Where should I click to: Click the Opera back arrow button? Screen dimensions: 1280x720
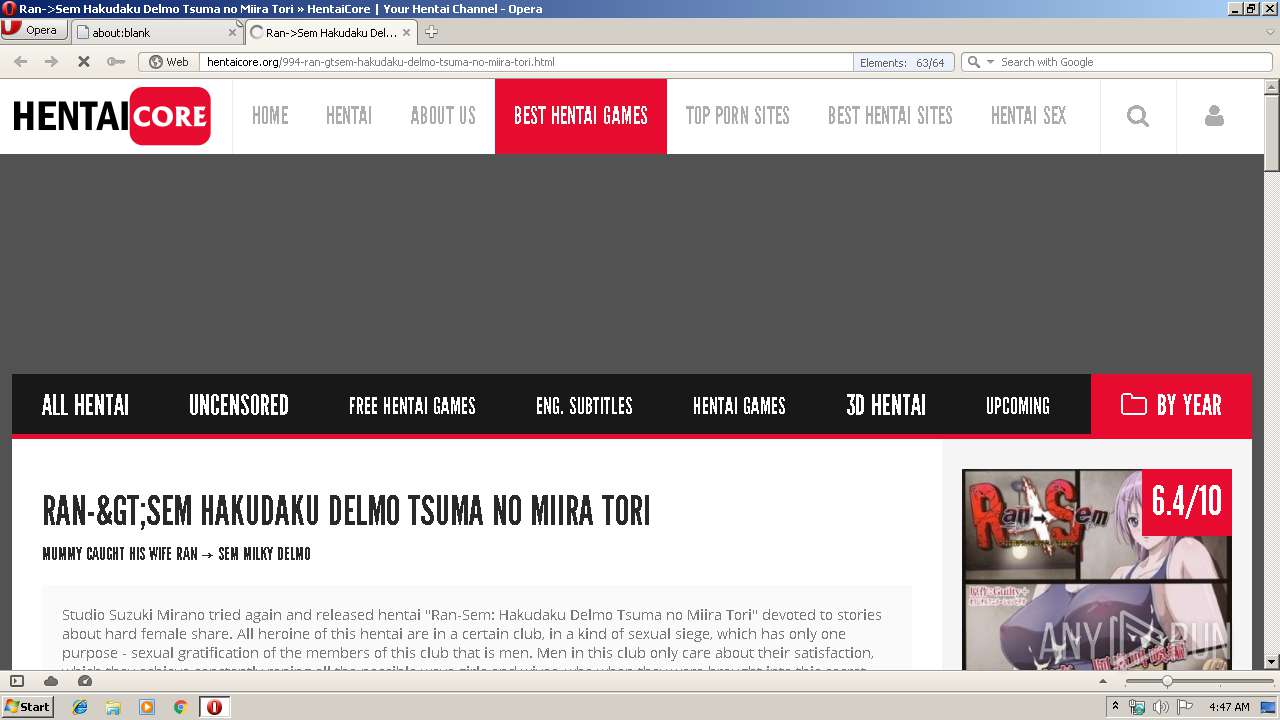pyautogui.click(x=20, y=62)
